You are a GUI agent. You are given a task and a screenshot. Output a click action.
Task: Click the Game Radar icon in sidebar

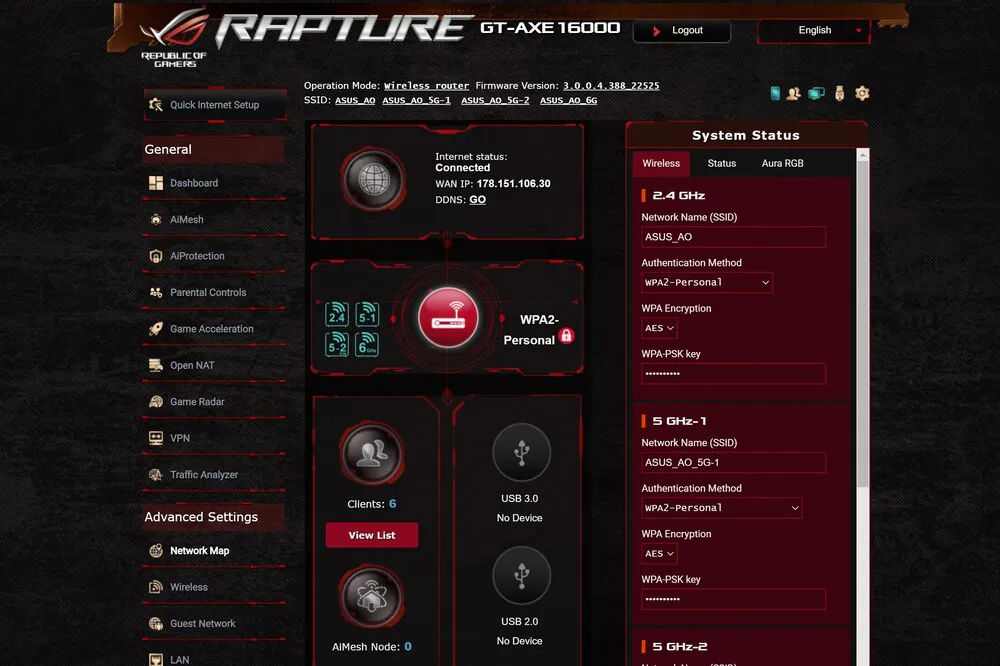pos(156,402)
